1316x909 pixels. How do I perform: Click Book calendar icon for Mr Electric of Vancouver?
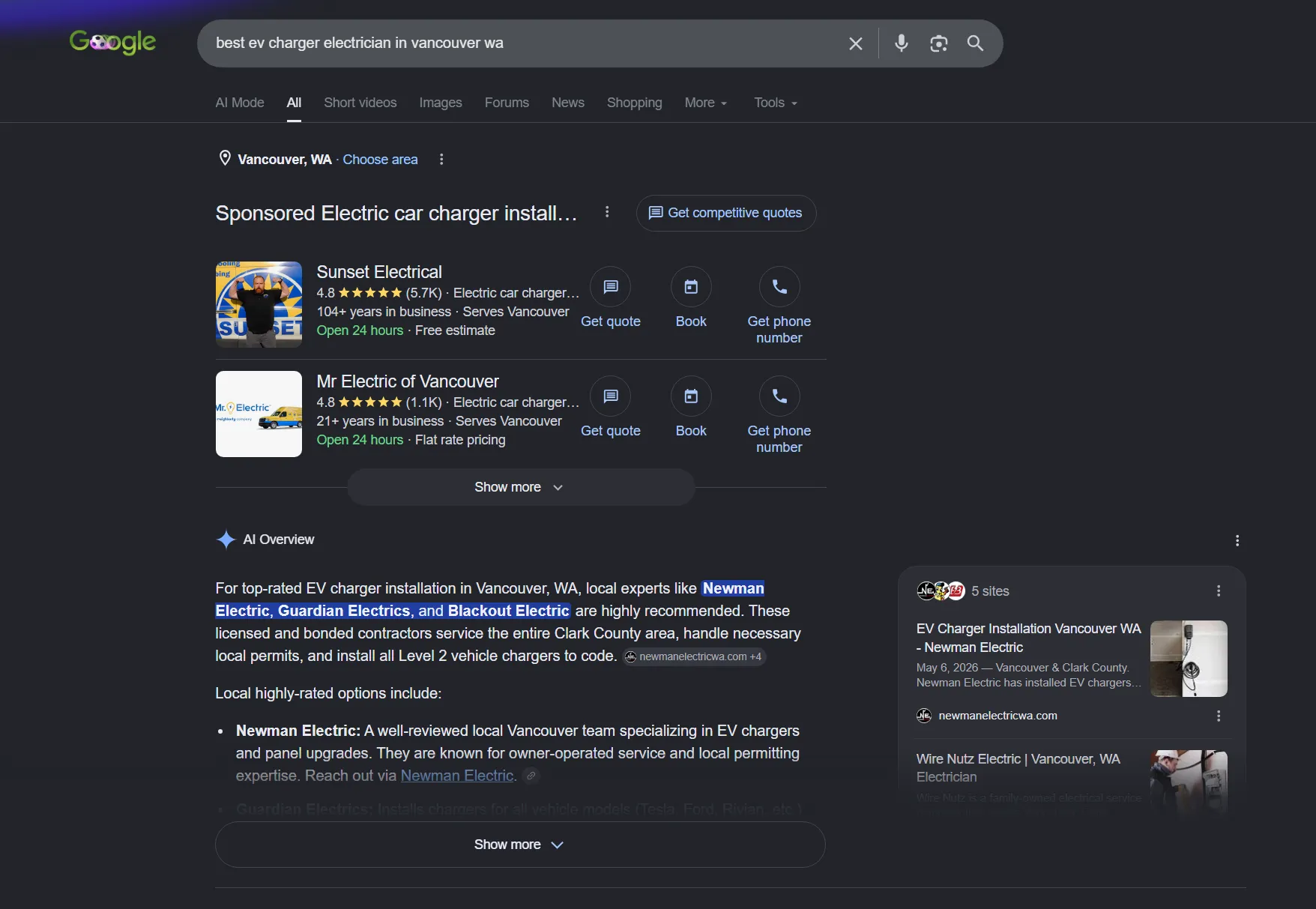tap(691, 396)
